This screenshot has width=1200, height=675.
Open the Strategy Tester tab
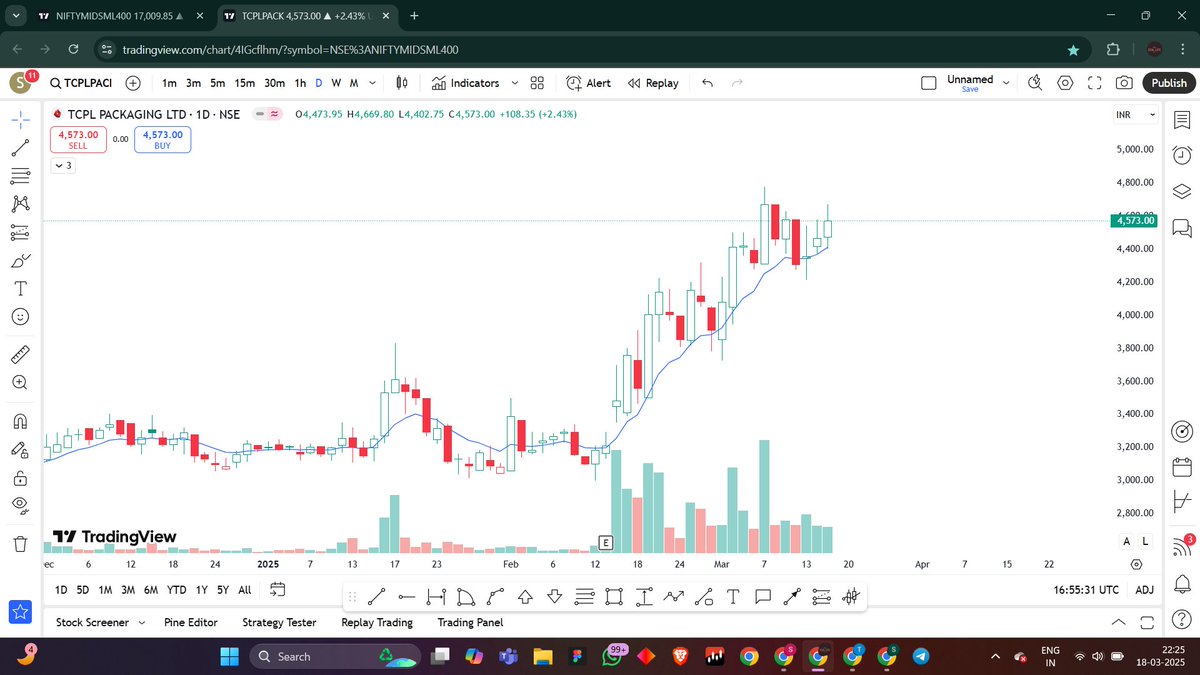click(279, 622)
